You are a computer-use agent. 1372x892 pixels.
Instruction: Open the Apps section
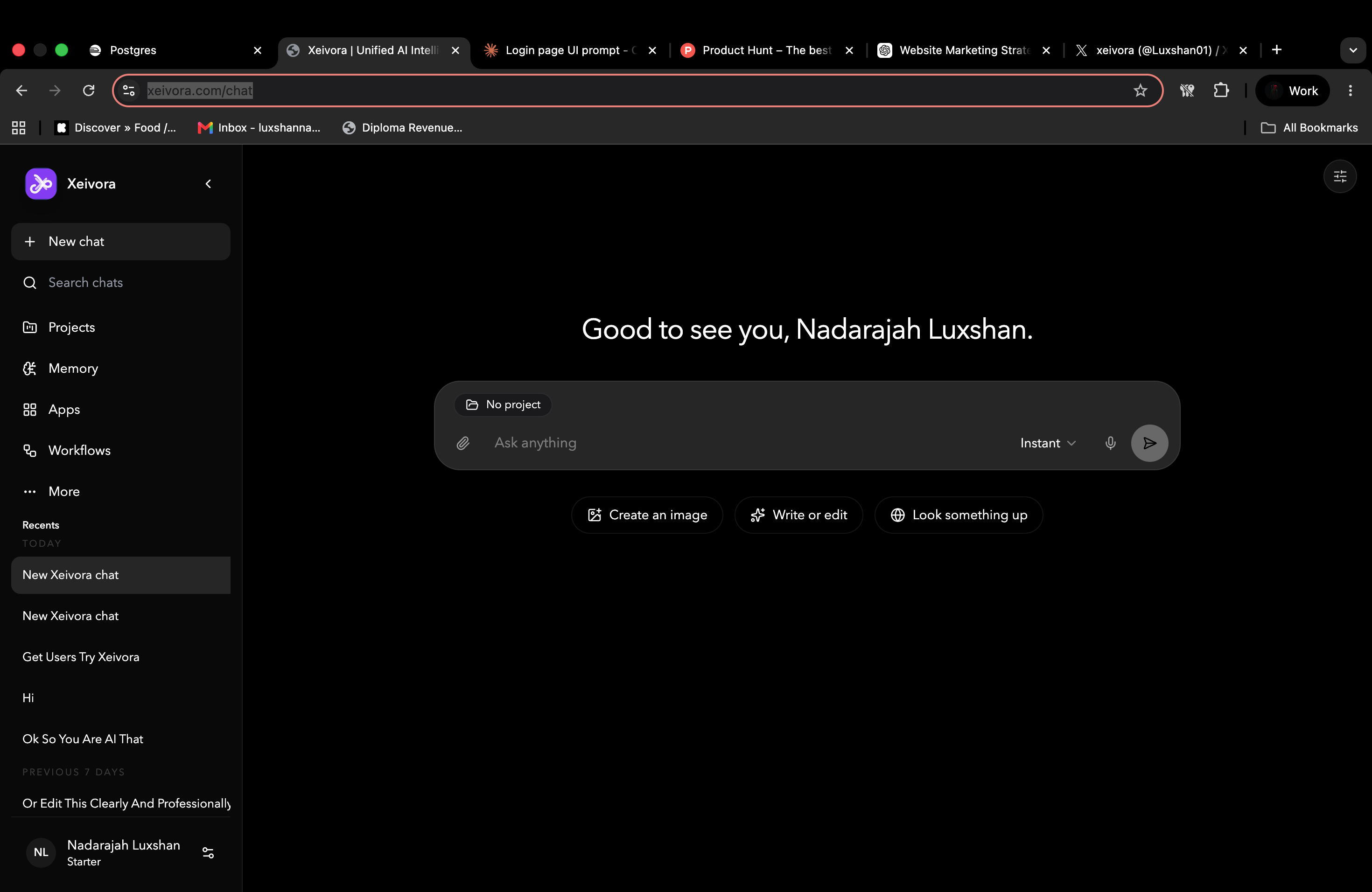[120, 409]
